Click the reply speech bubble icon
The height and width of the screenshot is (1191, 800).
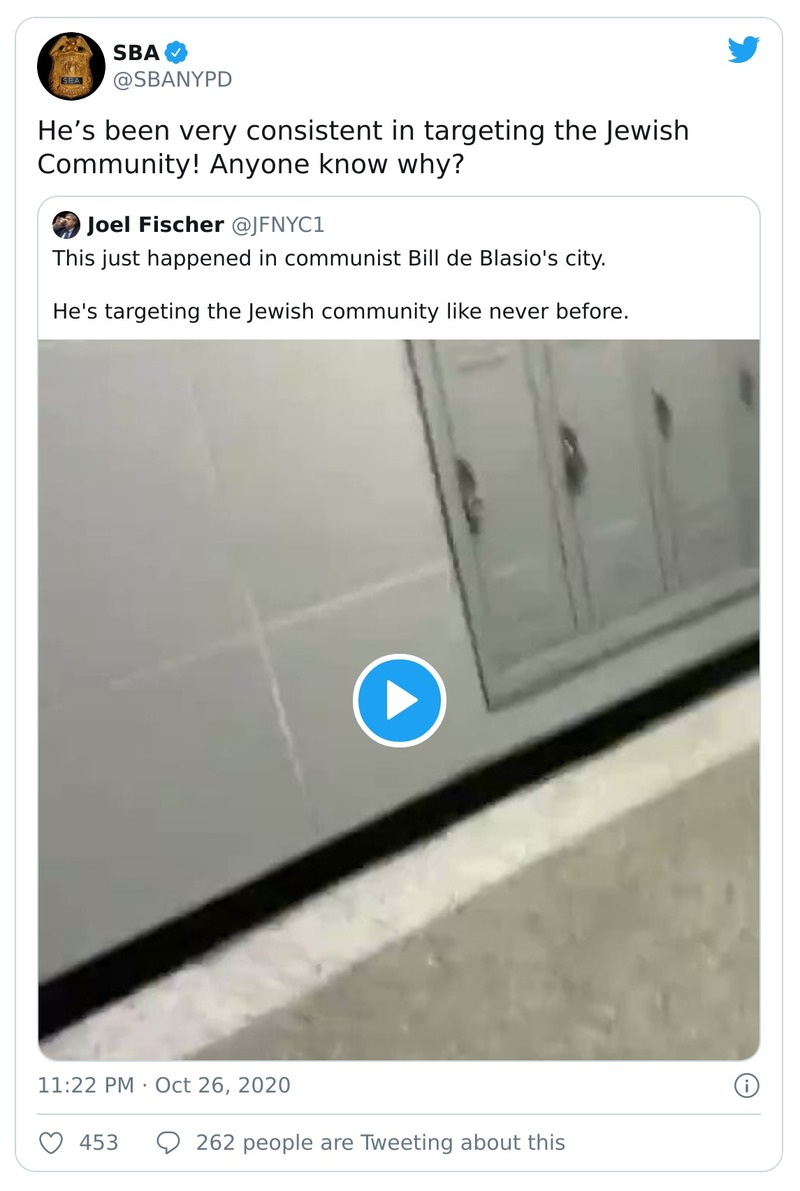168,1143
